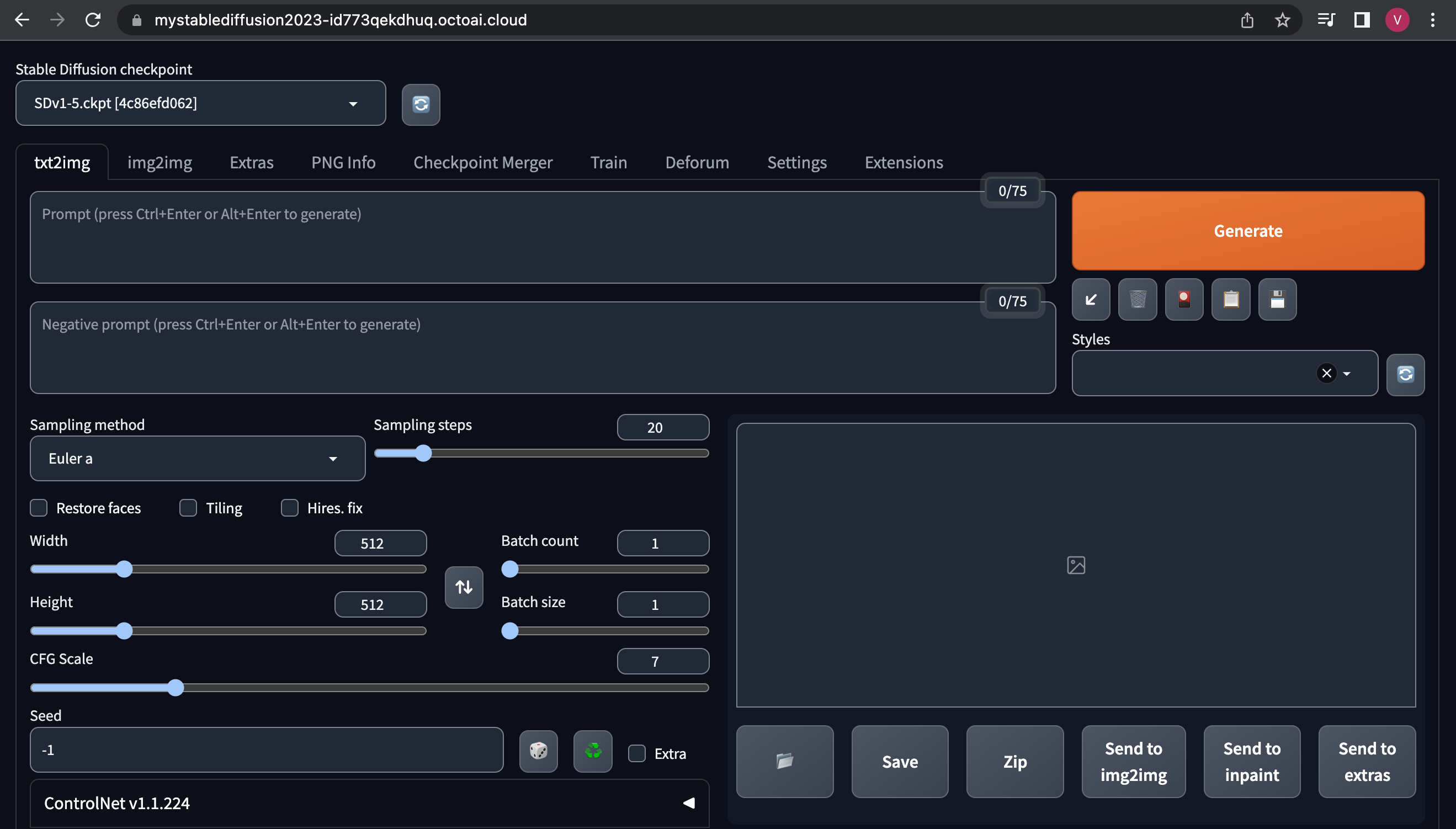Click the clipboard apply styles icon

coord(1231,300)
